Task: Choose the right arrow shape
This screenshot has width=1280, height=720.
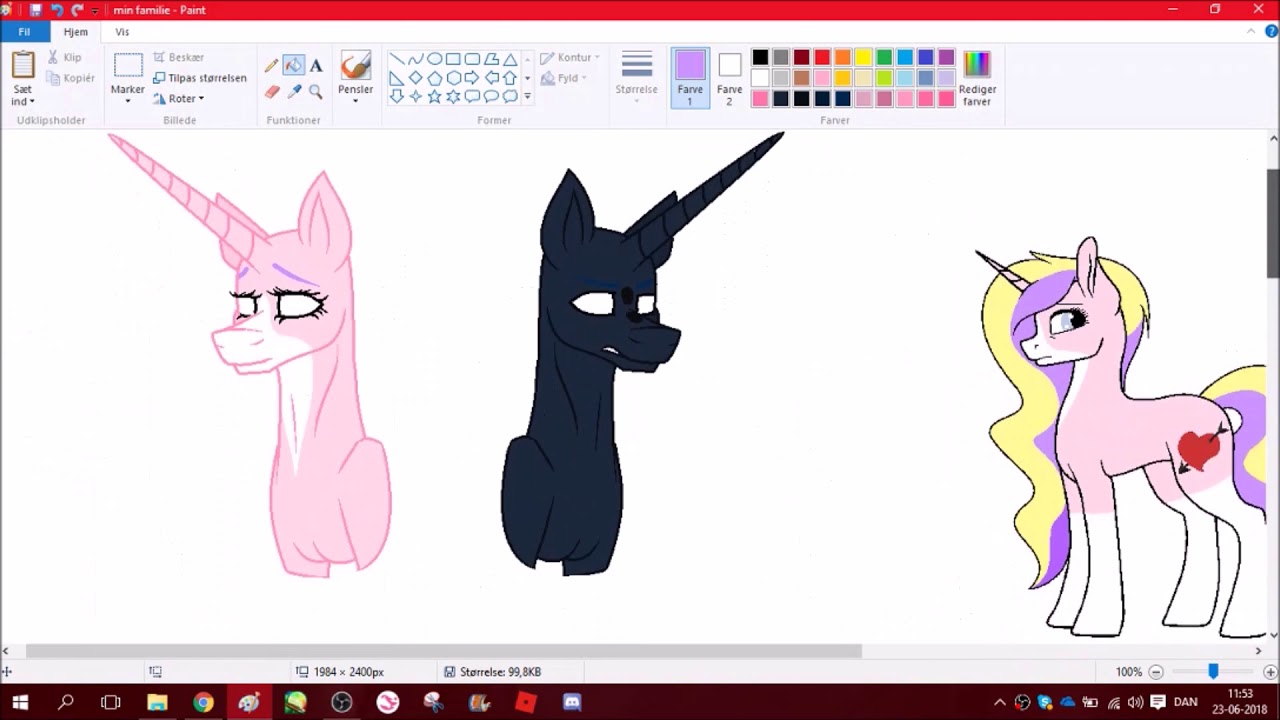Action: 472,78
